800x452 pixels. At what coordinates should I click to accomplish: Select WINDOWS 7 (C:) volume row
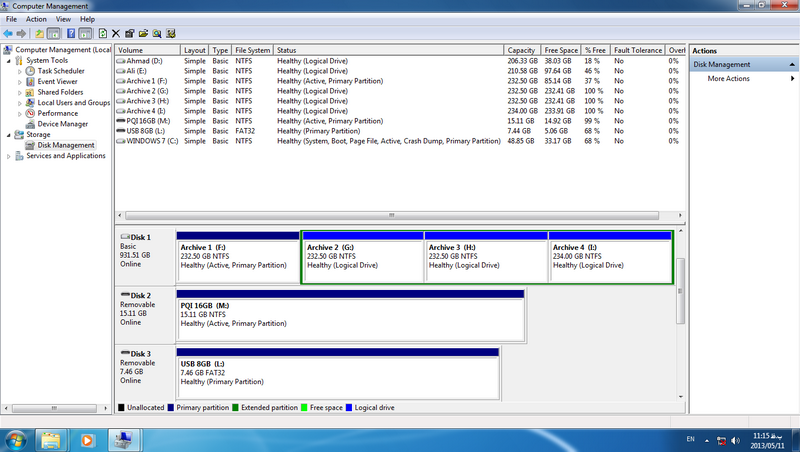click(x=399, y=141)
